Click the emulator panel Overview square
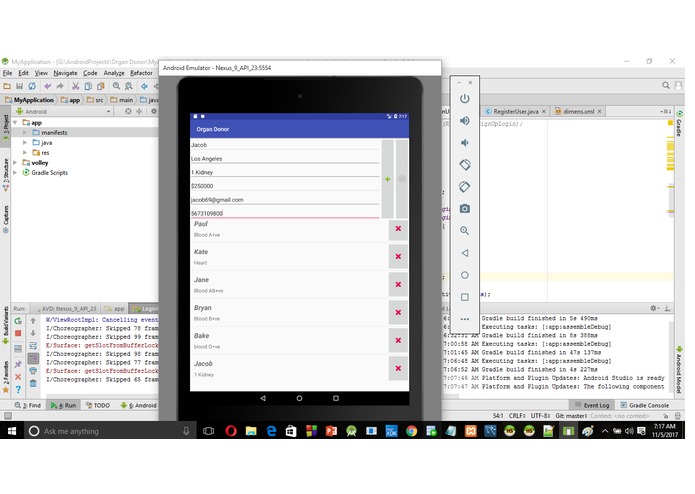695x494 pixels. [465, 297]
